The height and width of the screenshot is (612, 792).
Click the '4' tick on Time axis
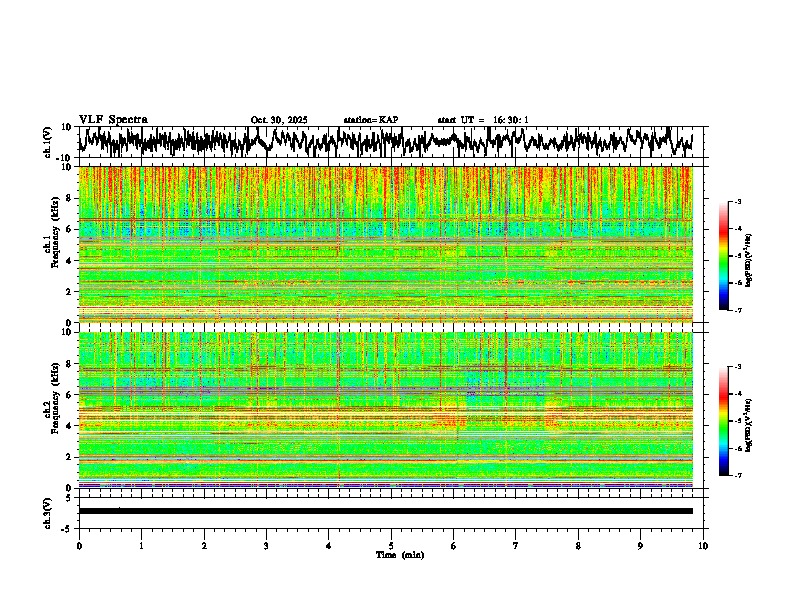329,546
